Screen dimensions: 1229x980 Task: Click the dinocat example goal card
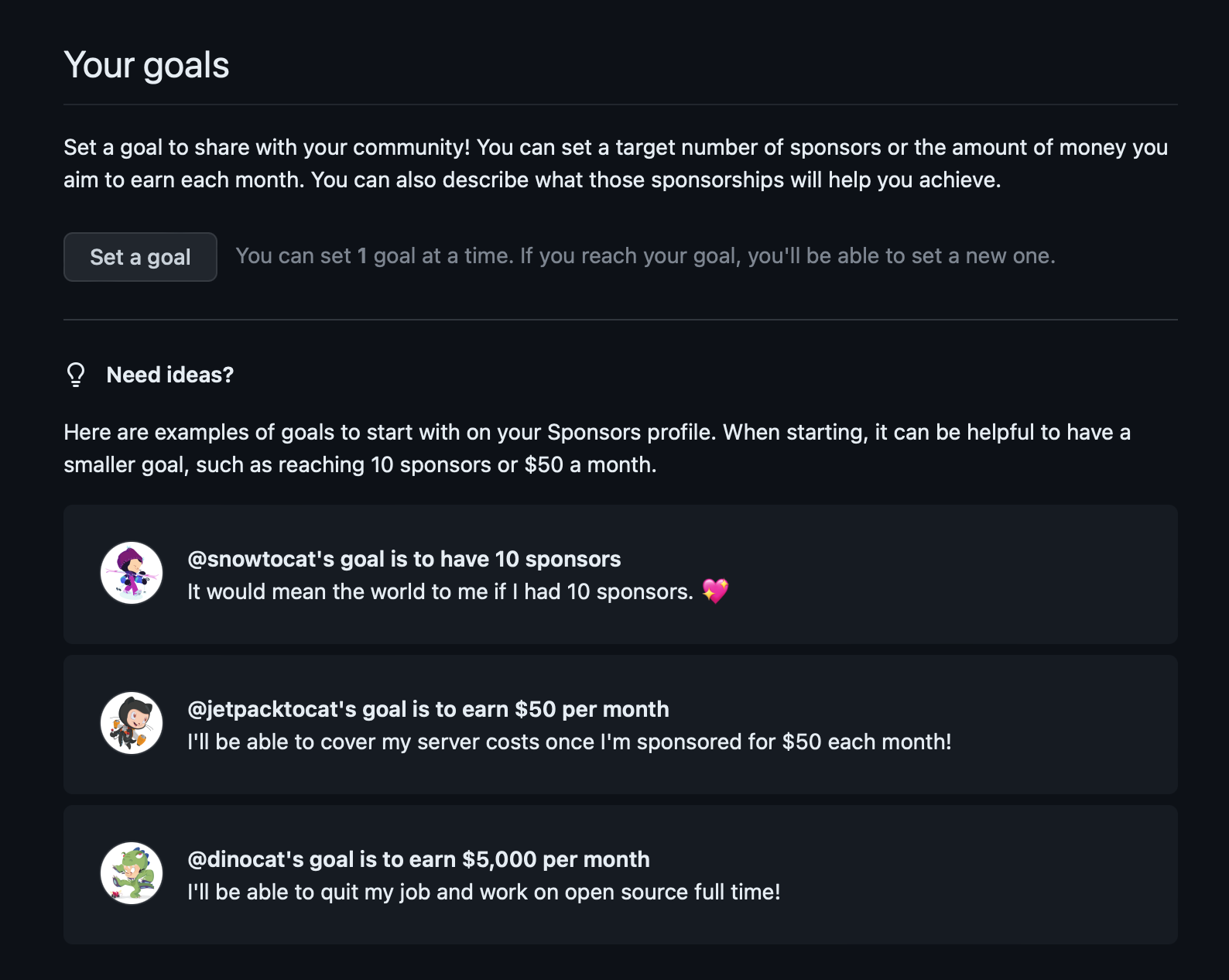(621, 875)
